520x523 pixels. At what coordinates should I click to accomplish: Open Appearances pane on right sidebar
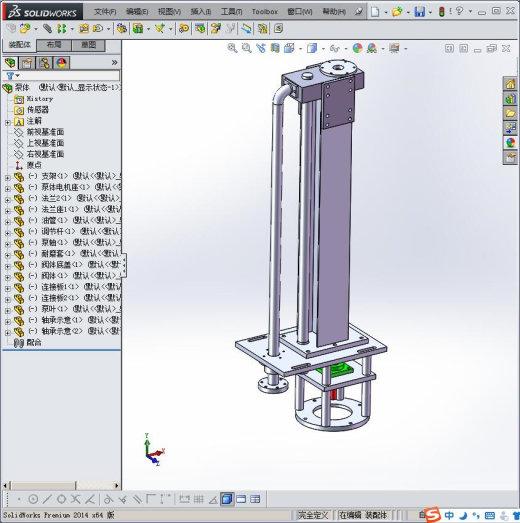click(510, 143)
